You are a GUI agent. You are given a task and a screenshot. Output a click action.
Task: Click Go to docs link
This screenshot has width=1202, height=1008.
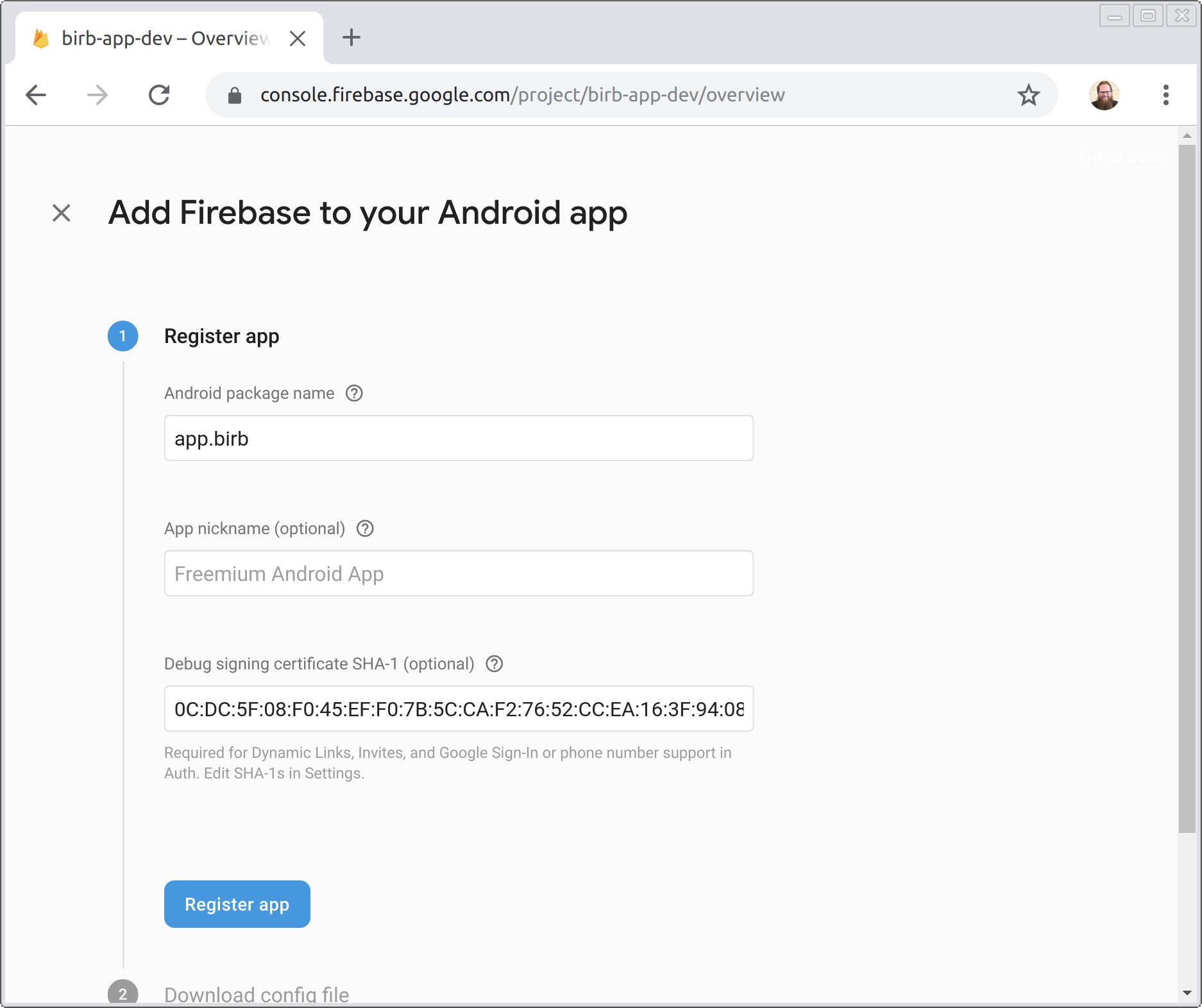pyautogui.click(x=1122, y=156)
